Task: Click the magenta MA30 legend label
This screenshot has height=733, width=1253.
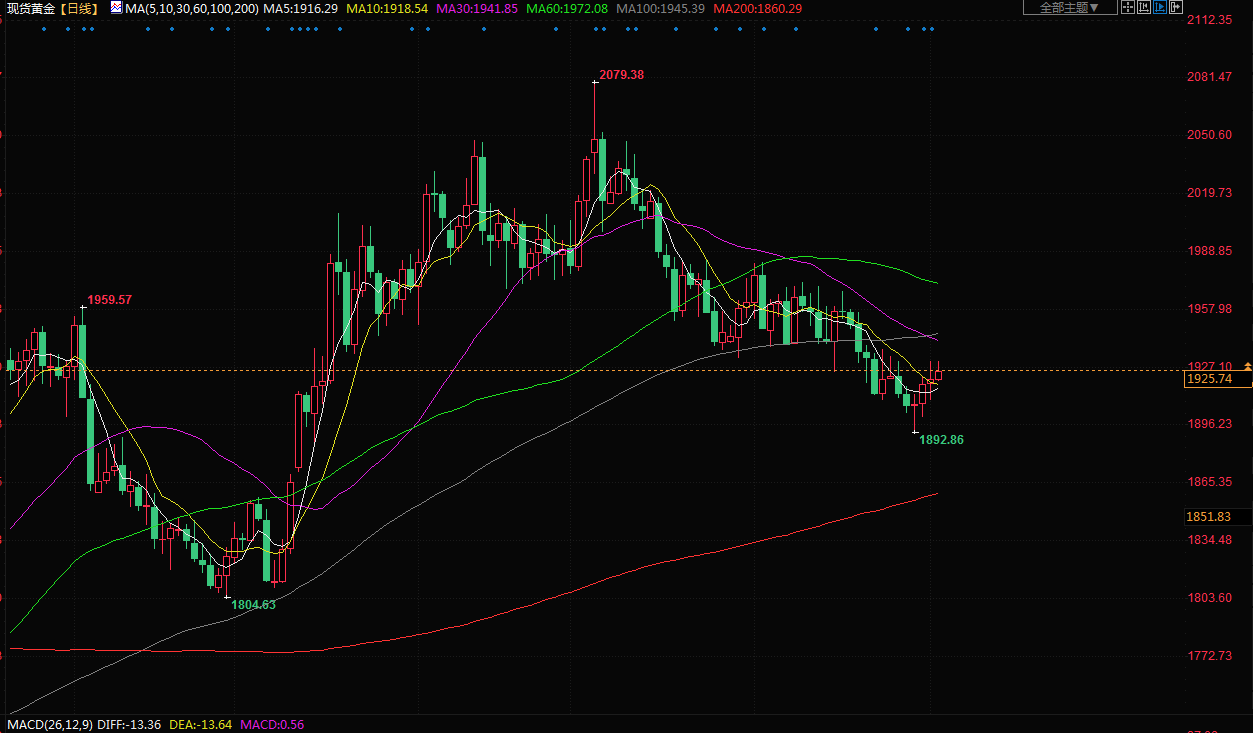Action: [477, 8]
